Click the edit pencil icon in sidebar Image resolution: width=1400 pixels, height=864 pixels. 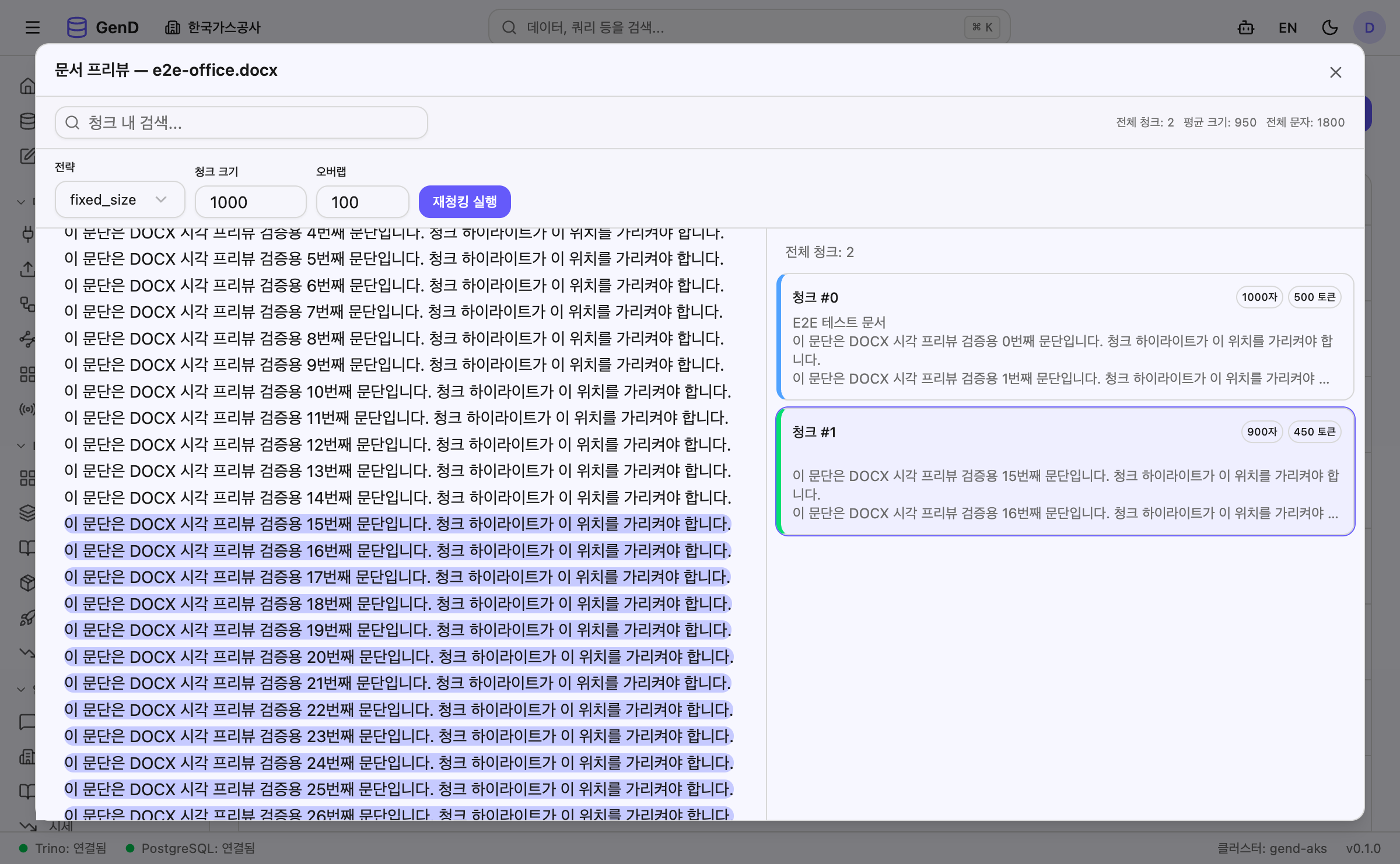(x=27, y=156)
